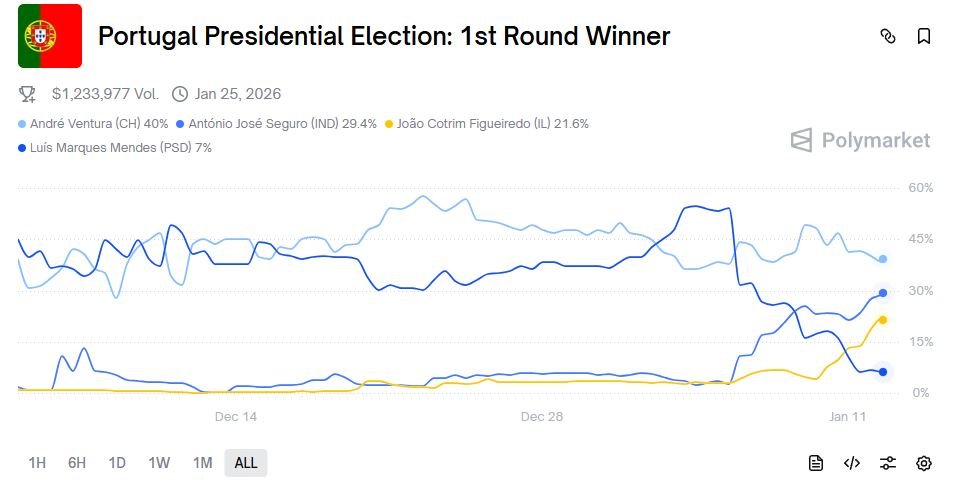The width and height of the screenshot is (961, 491).
Task: Select the ALL time range
Action: click(246, 463)
